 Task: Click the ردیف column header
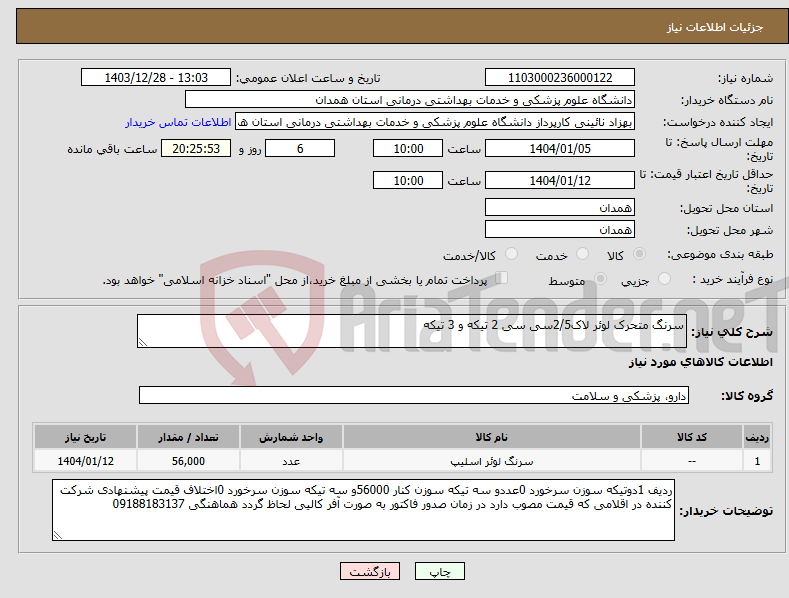coord(757,437)
